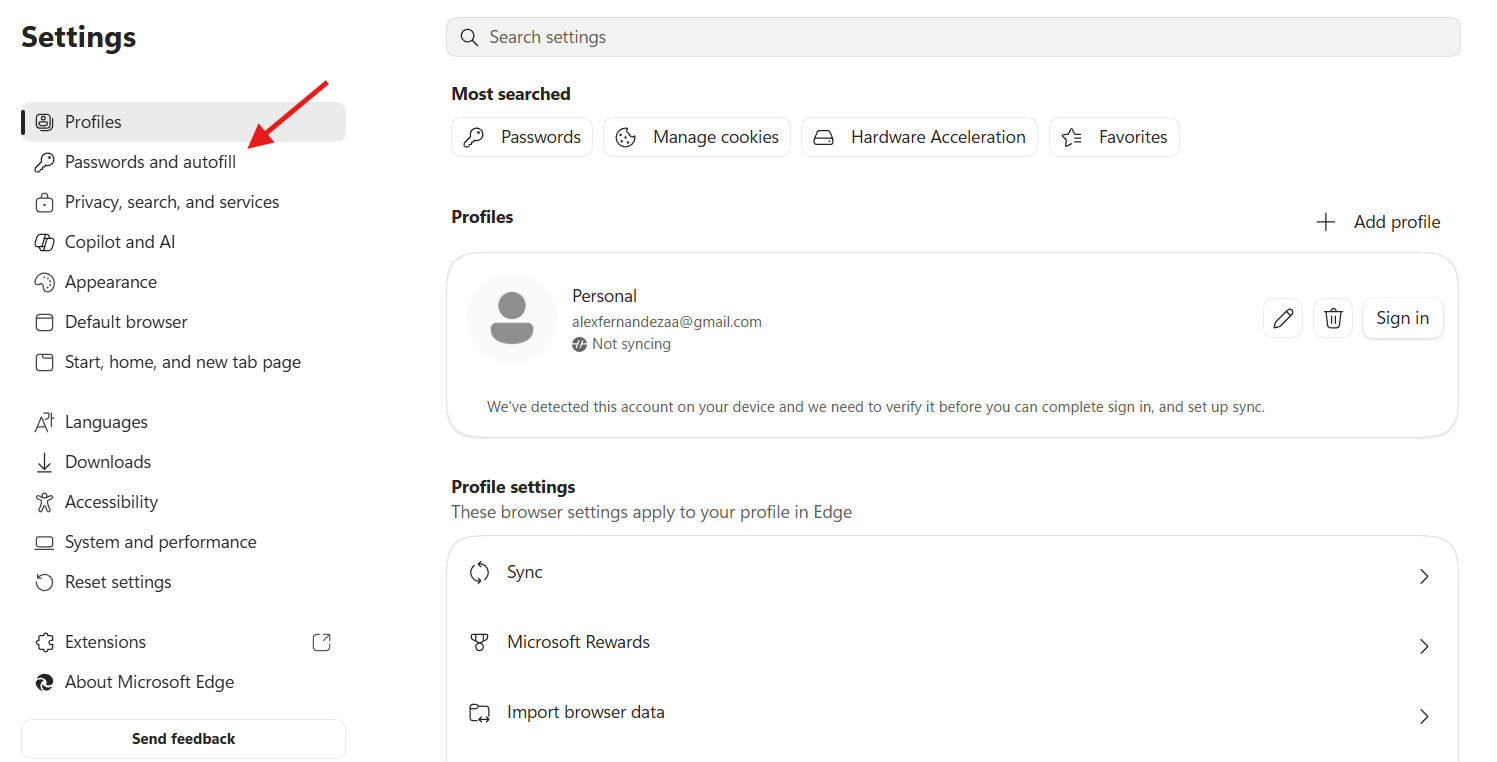Image resolution: width=1497 pixels, height=762 pixels.
Task: Click the Languages icon in sidebar
Action: pos(44,422)
